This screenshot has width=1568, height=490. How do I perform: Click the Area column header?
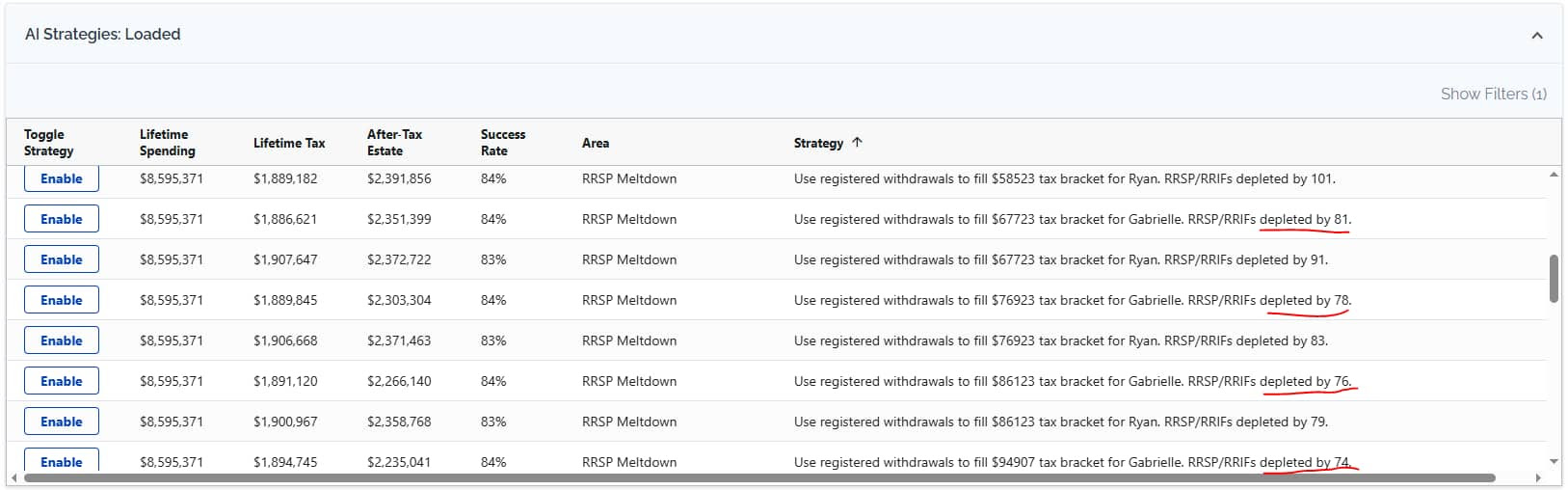[595, 143]
